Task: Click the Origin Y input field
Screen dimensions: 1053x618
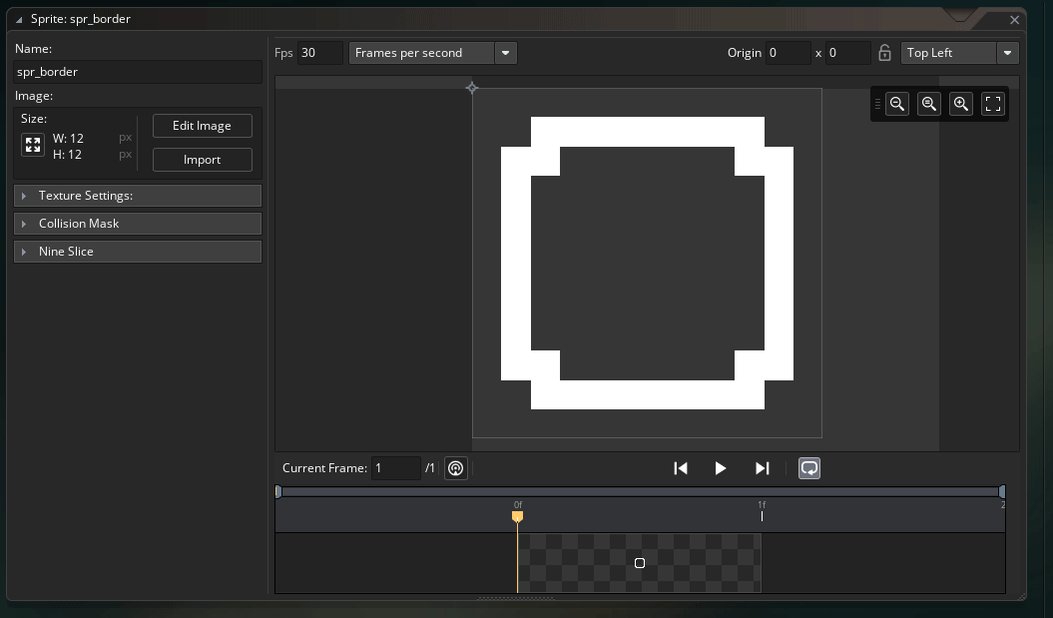Action: (x=848, y=53)
